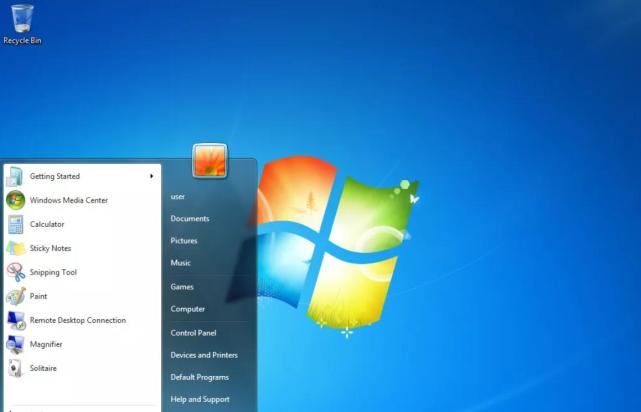Launch Calculator from program list
Image resolution: width=641 pixels, height=412 pixels.
click(47, 224)
